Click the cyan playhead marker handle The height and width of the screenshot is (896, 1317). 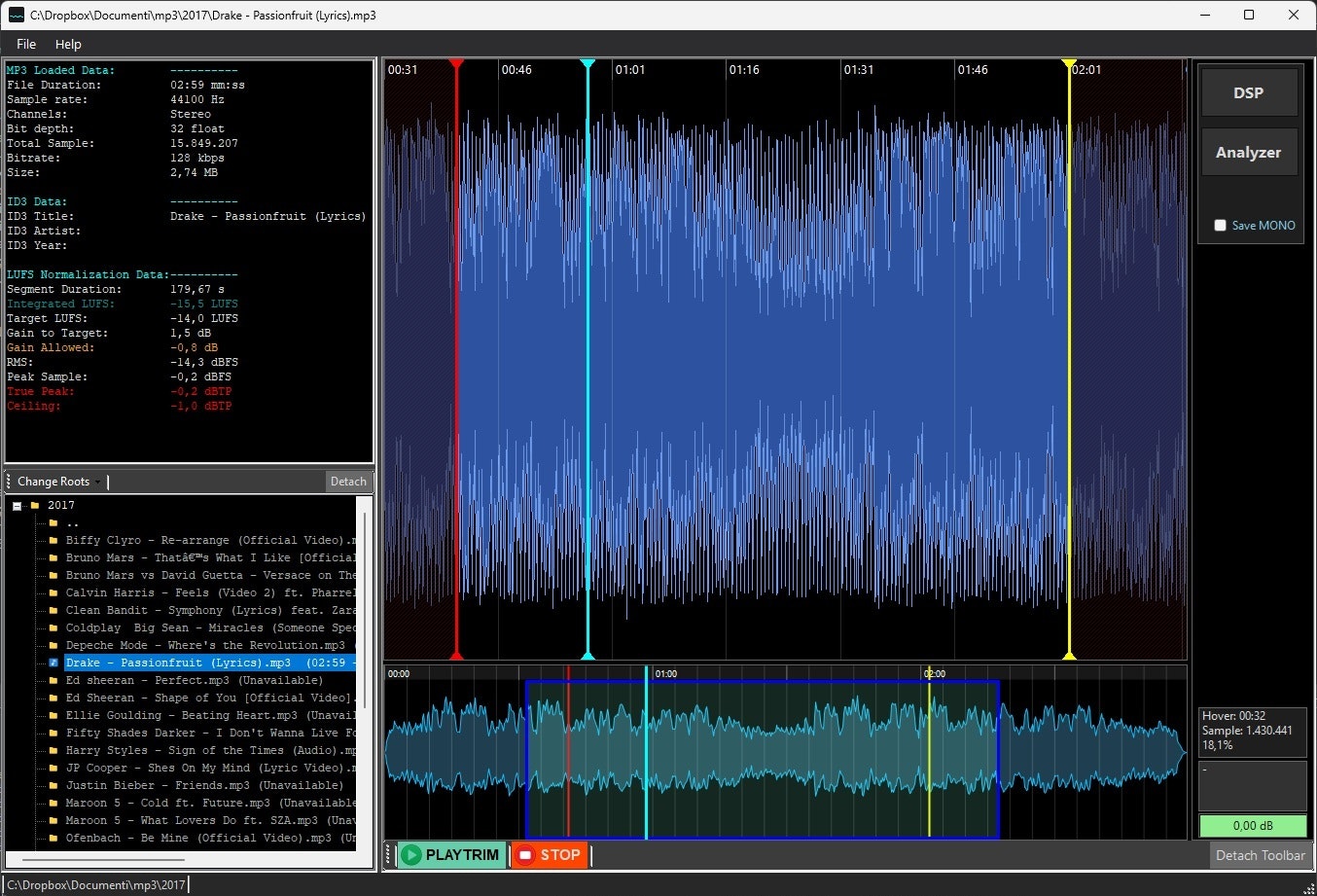587,64
